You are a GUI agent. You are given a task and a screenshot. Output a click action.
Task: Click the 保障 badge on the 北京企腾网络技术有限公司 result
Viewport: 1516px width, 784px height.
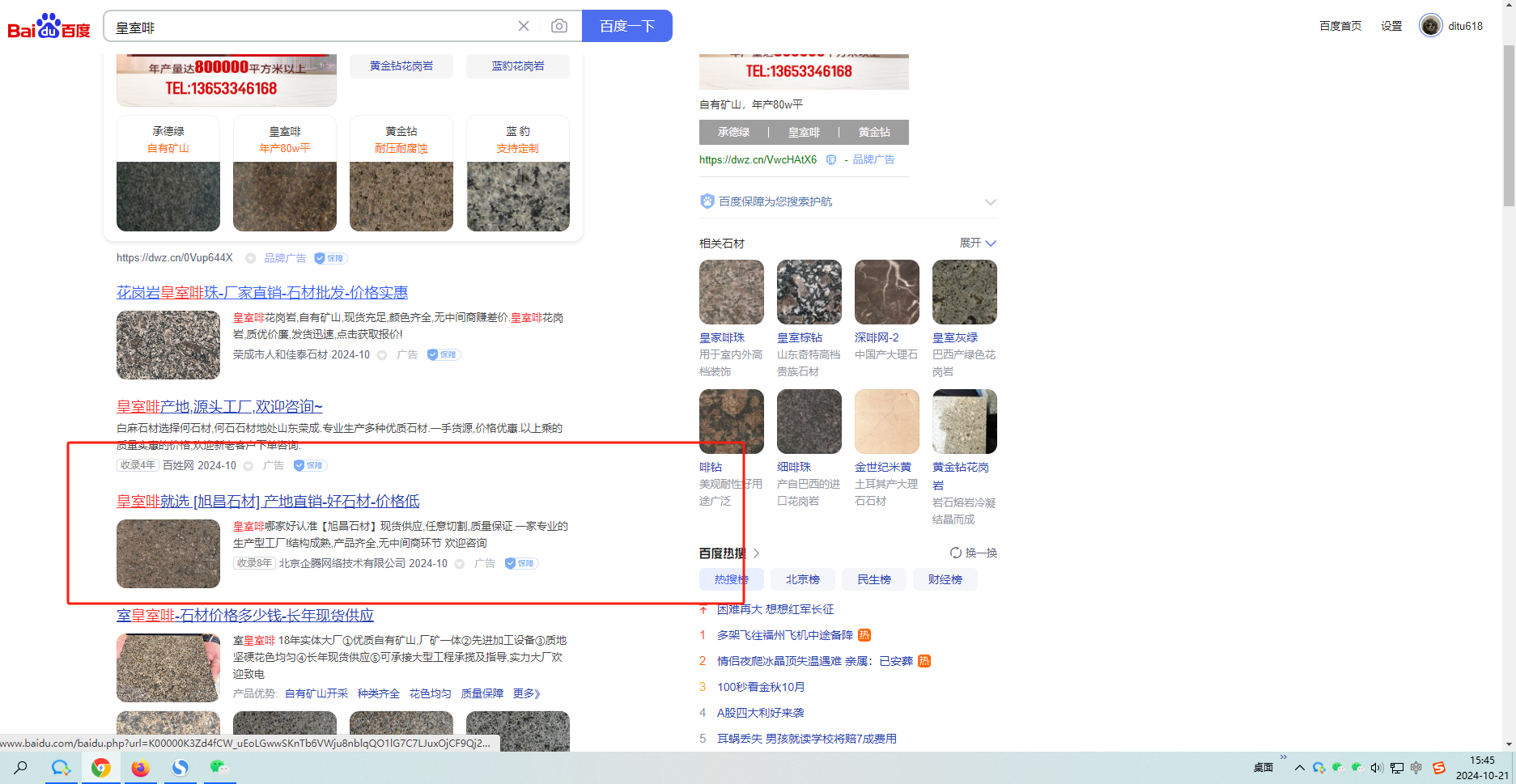click(521, 563)
